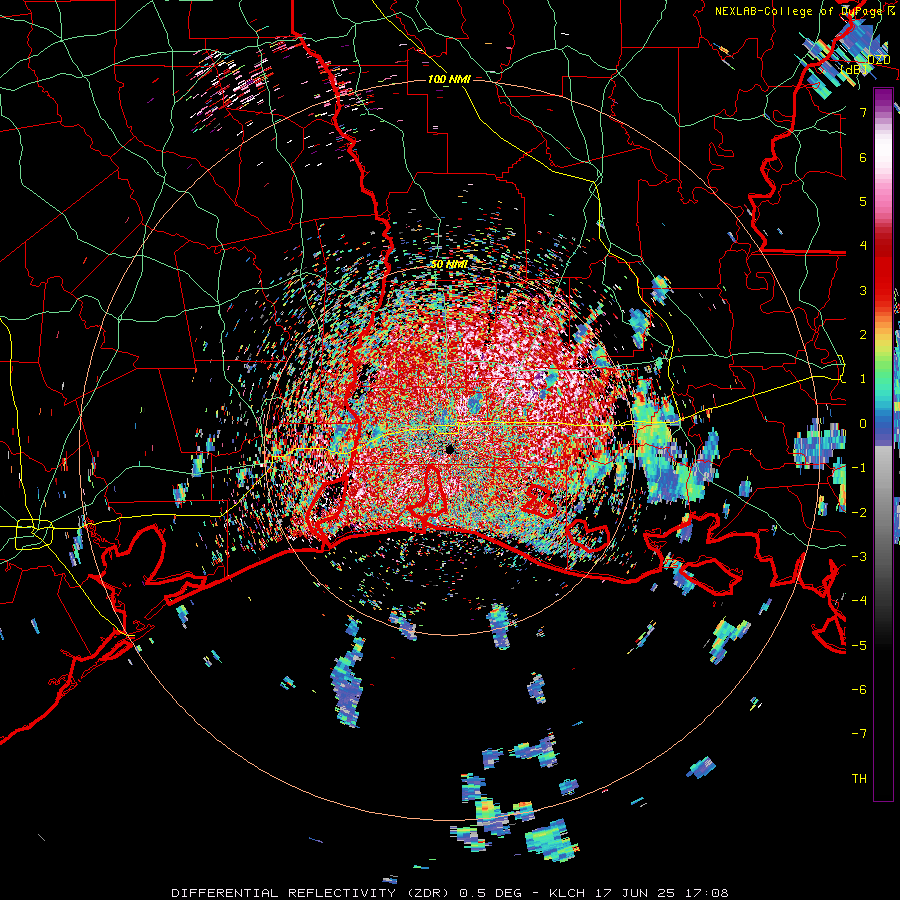This screenshot has height=900, width=900.
Task: Click the -6 value on color scale
Action: coord(859,690)
